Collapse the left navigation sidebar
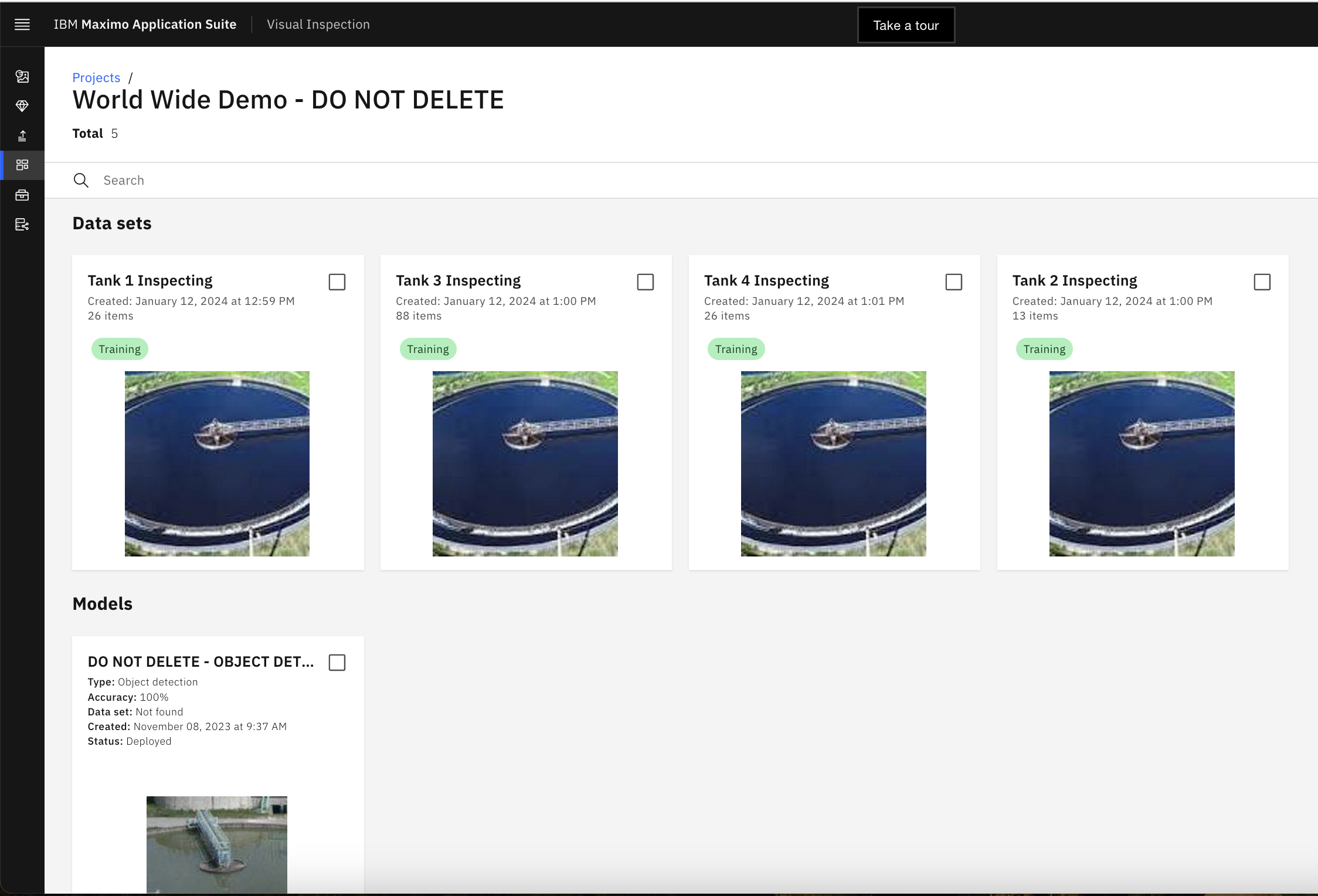Image resolution: width=1318 pixels, height=896 pixels. [23, 24]
